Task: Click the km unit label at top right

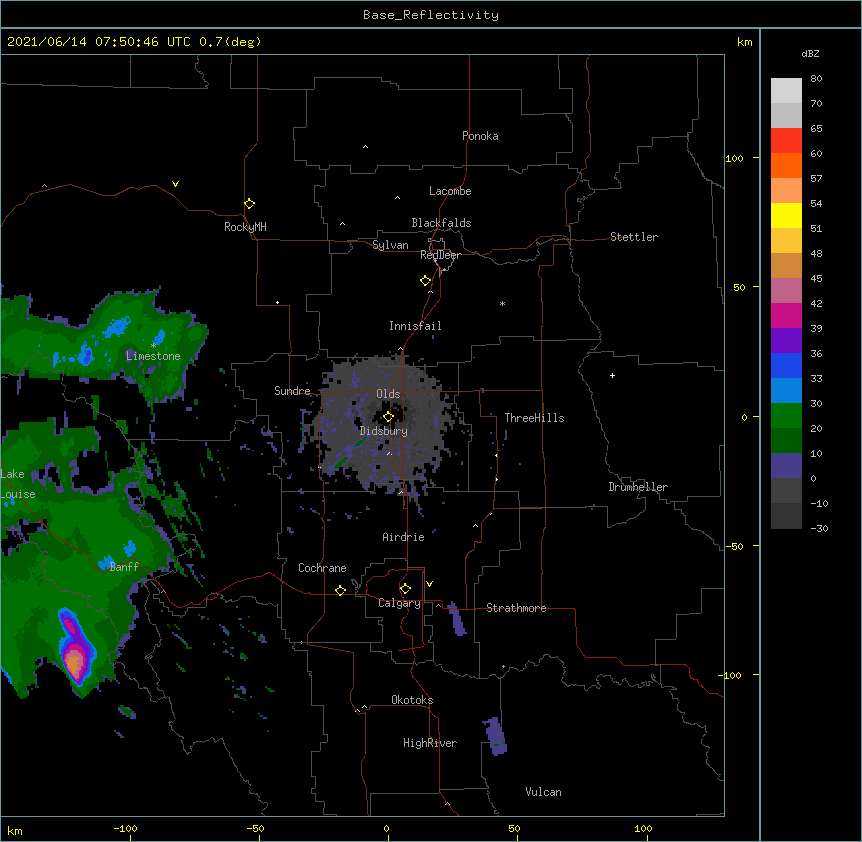Action: pos(745,42)
